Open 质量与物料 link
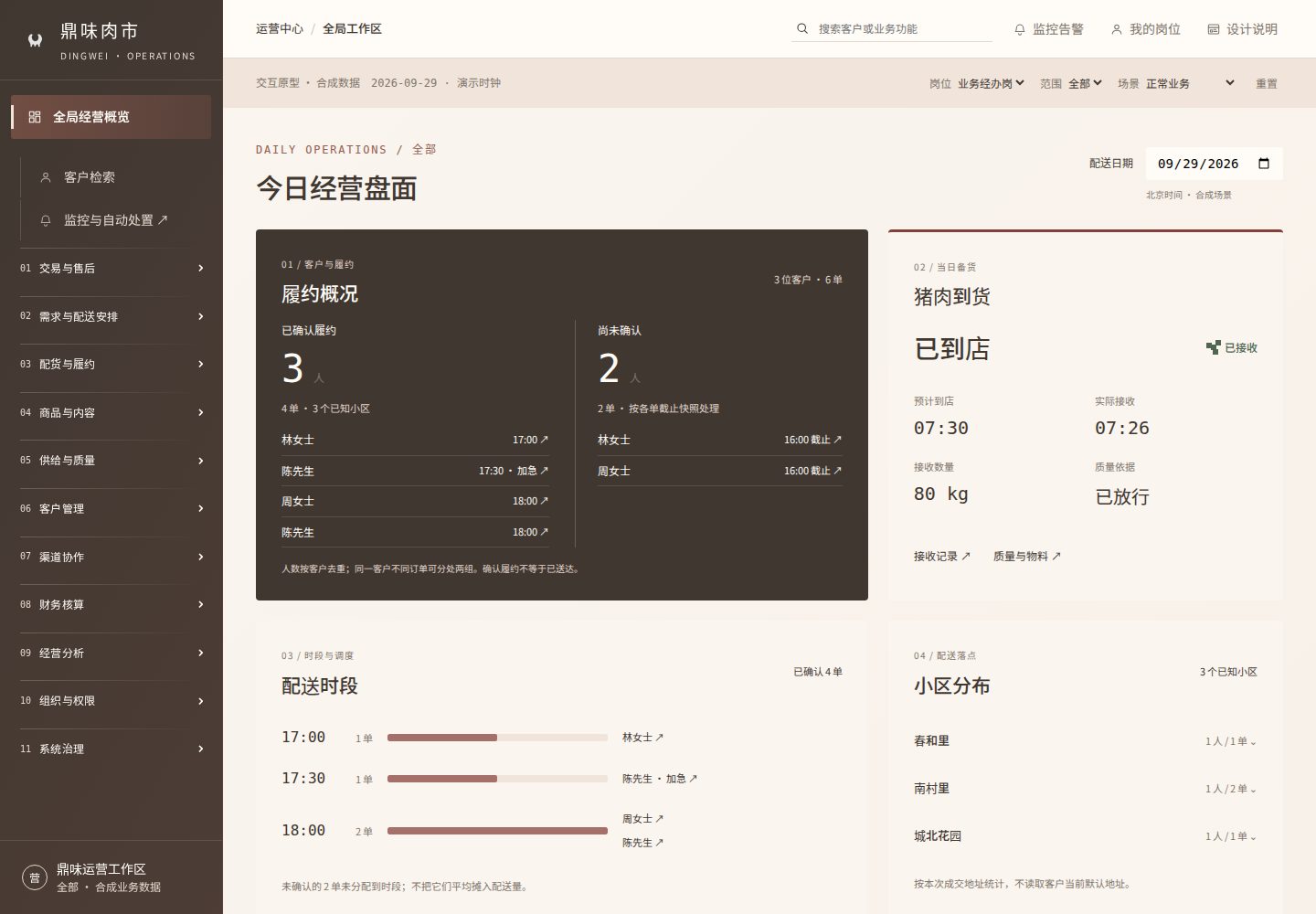 coord(1027,556)
